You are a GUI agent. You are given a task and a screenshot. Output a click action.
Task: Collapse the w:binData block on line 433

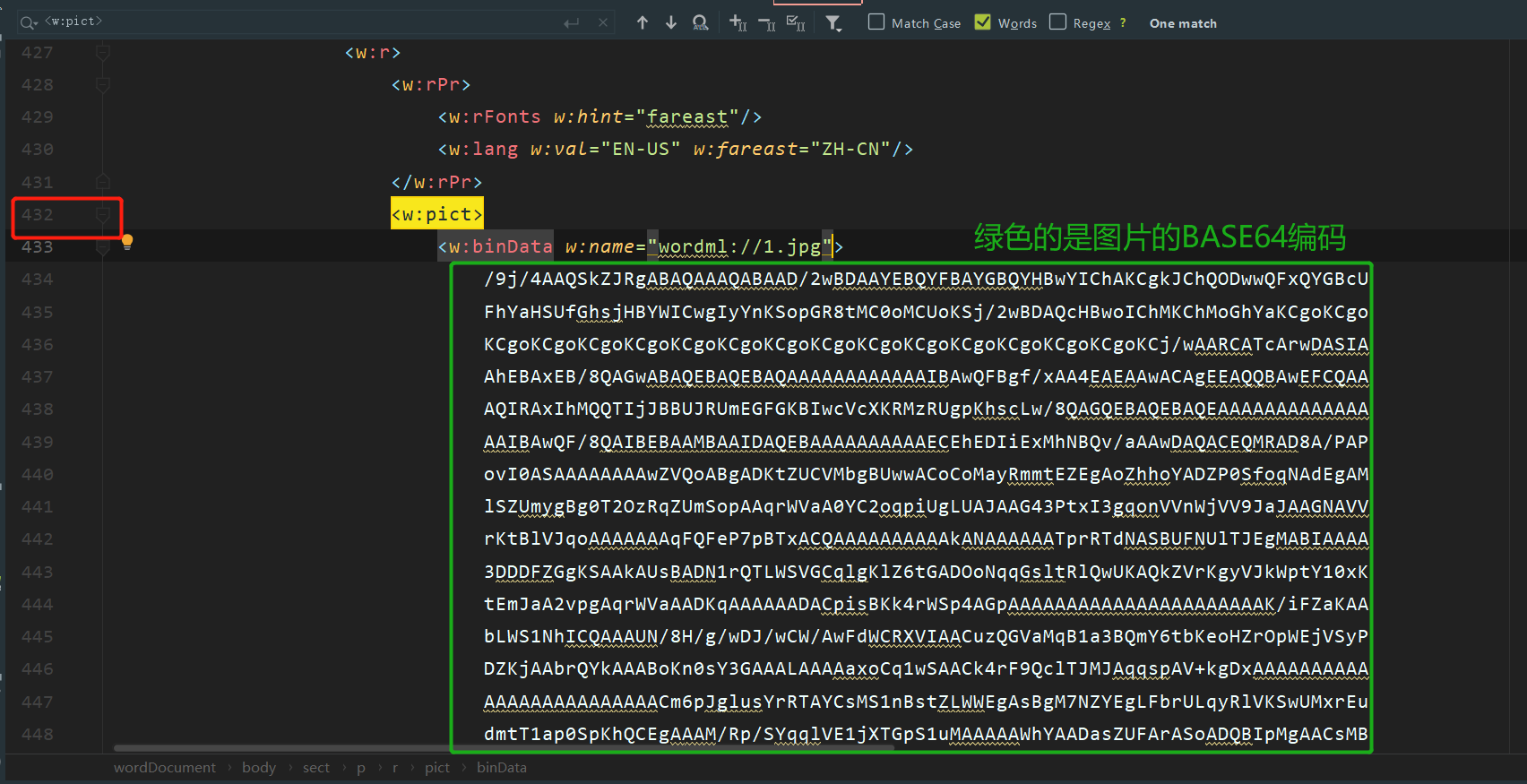(103, 247)
